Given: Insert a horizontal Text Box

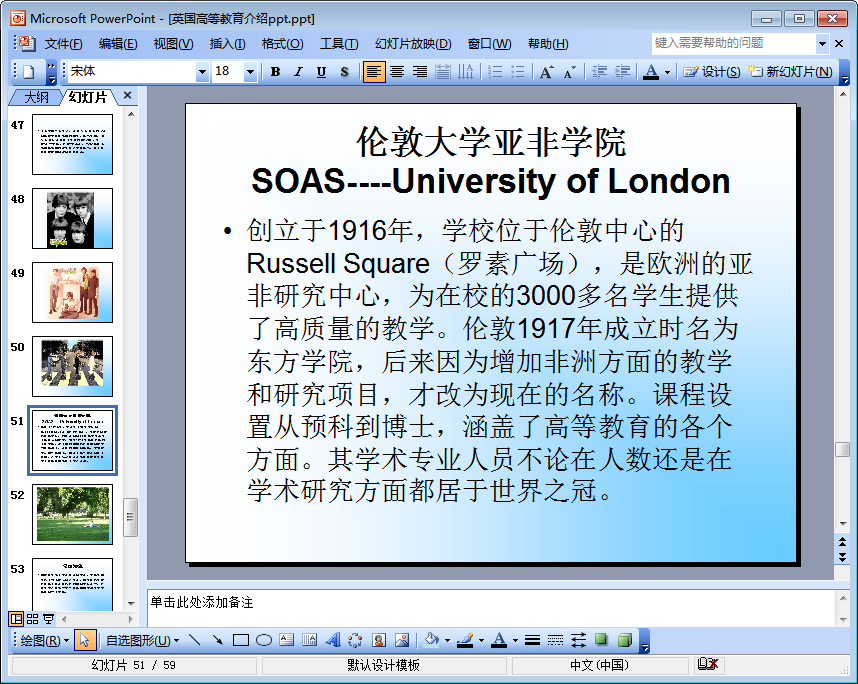Looking at the screenshot, I should point(287,640).
